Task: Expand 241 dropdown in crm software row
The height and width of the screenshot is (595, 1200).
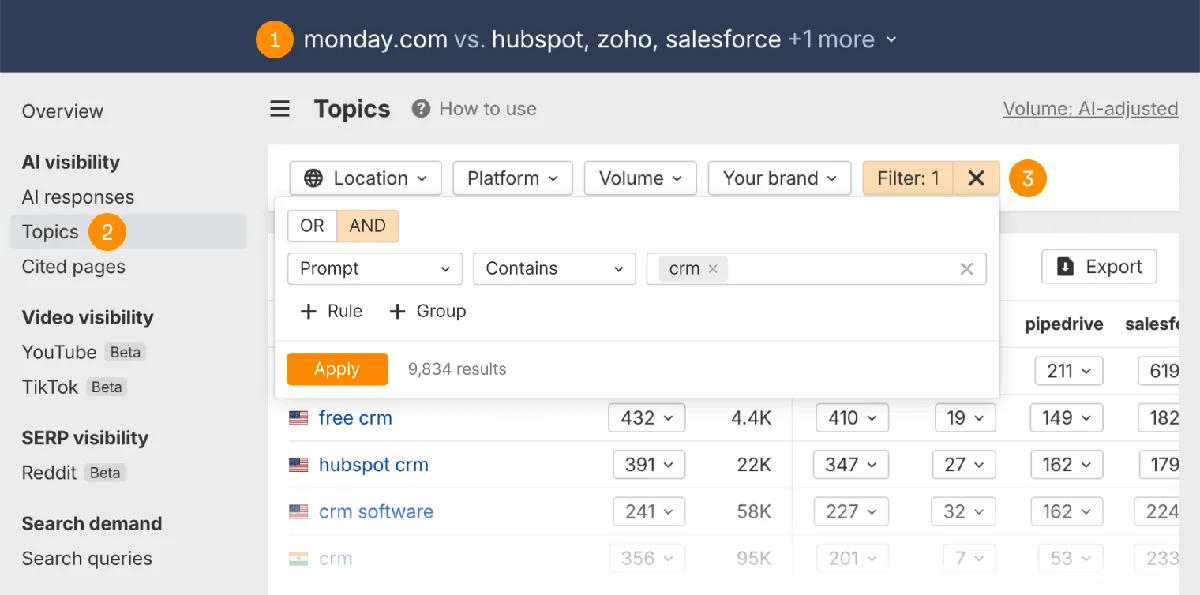Action: click(x=649, y=511)
